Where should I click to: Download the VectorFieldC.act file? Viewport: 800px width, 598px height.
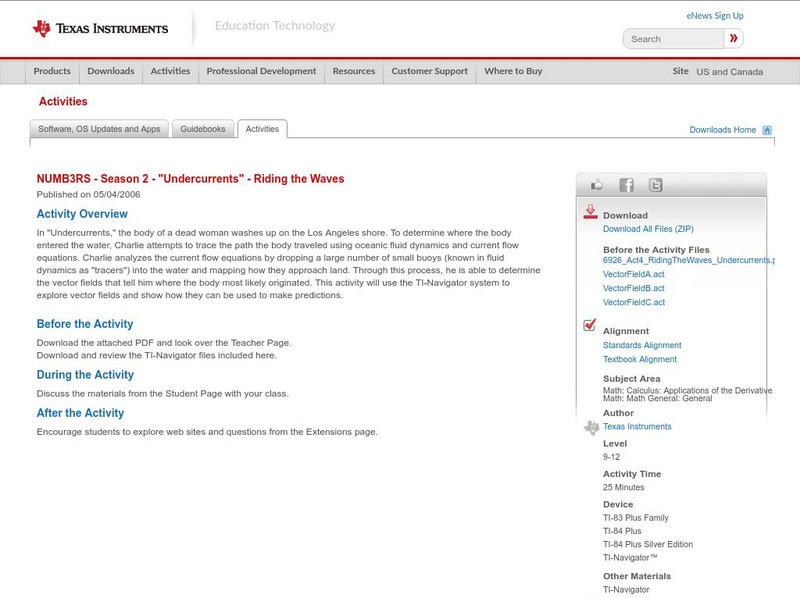(634, 303)
